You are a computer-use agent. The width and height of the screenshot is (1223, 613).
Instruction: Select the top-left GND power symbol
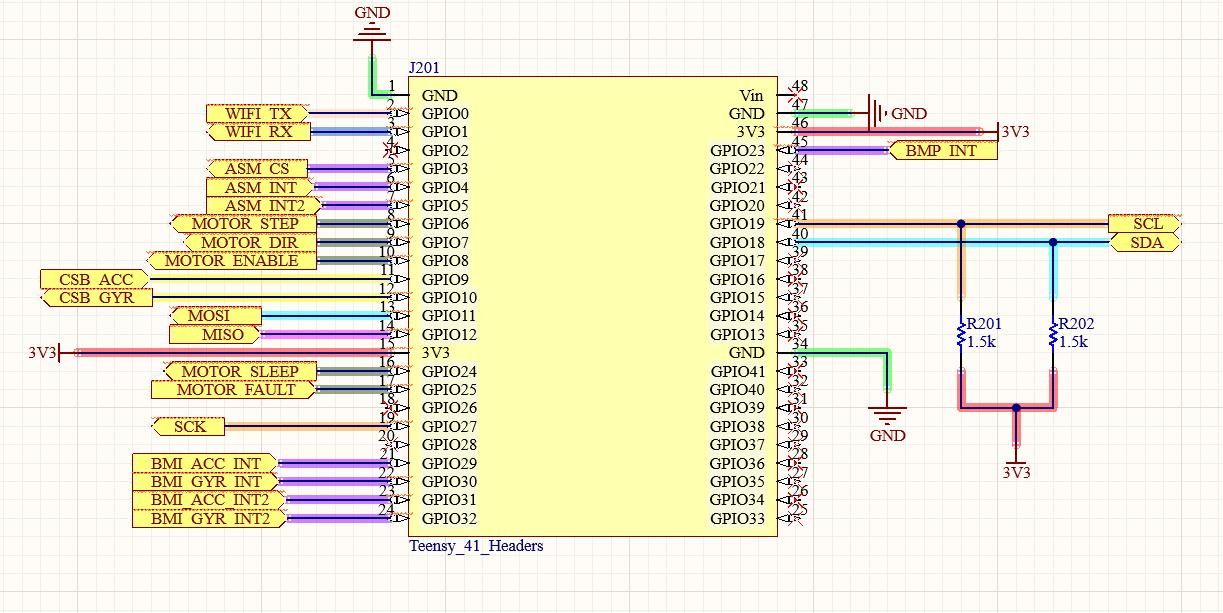[372, 28]
